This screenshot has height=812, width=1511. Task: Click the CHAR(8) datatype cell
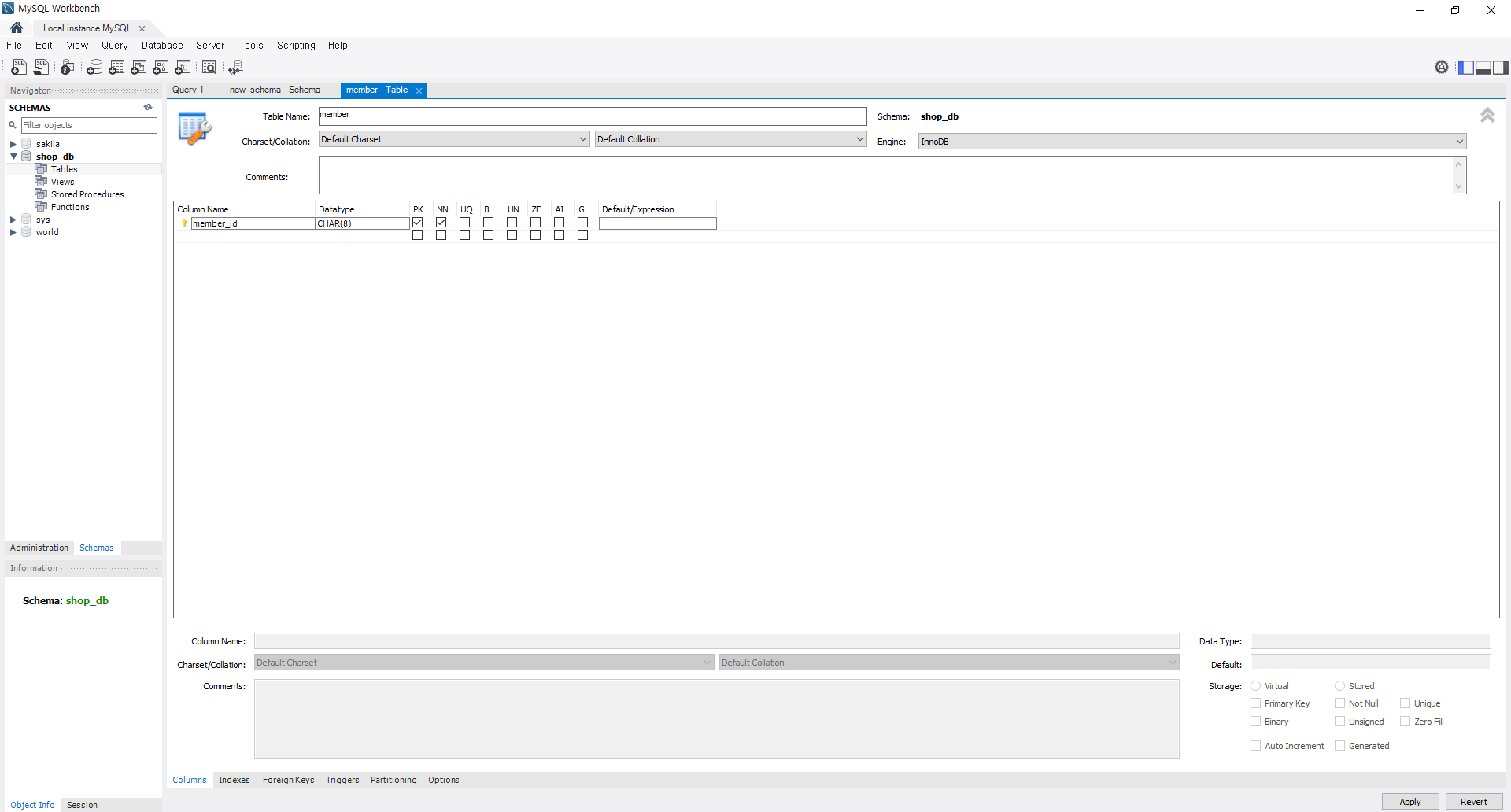point(362,223)
